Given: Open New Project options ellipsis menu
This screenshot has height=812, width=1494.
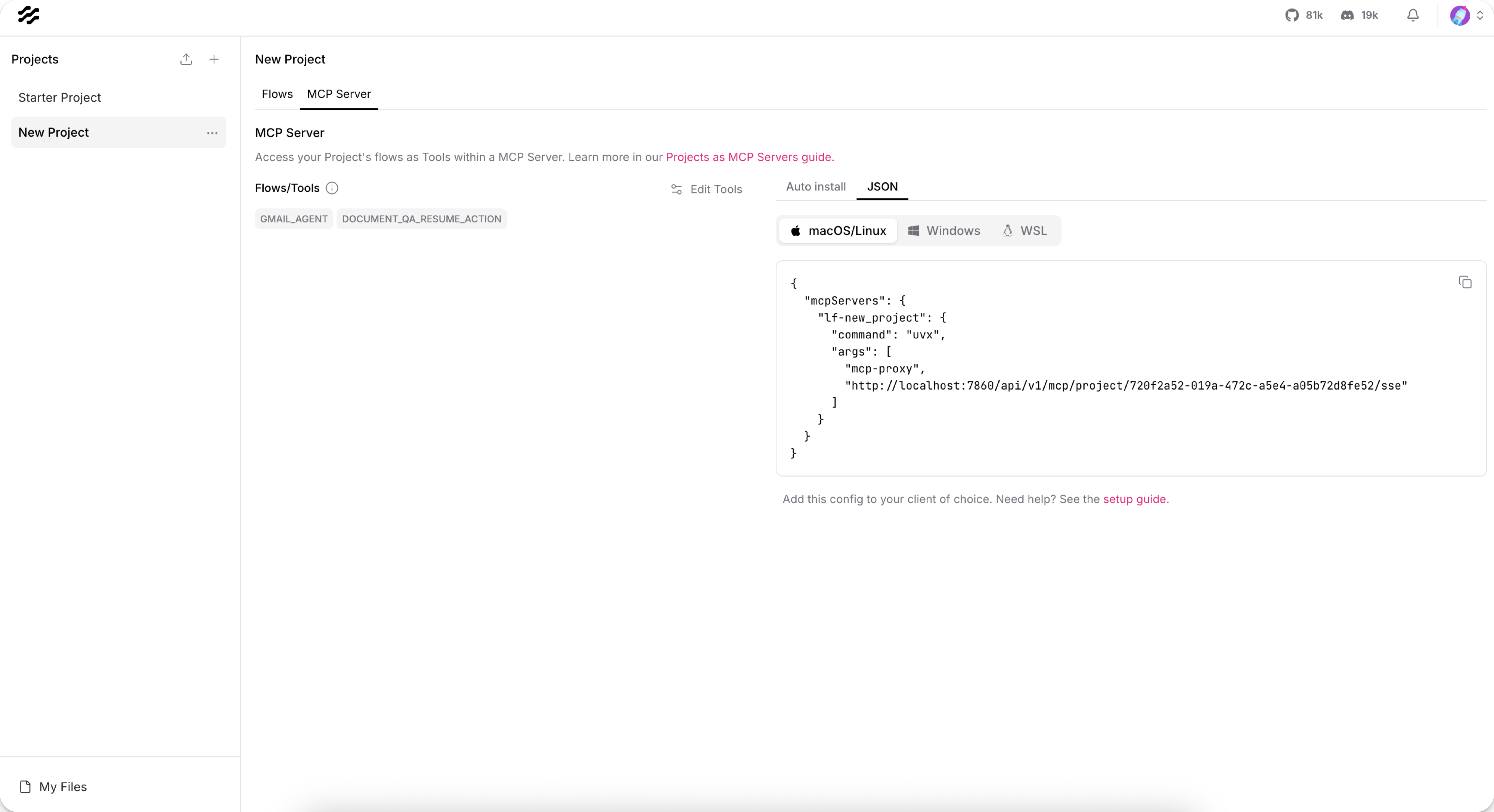Looking at the screenshot, I should coord(212,133).
